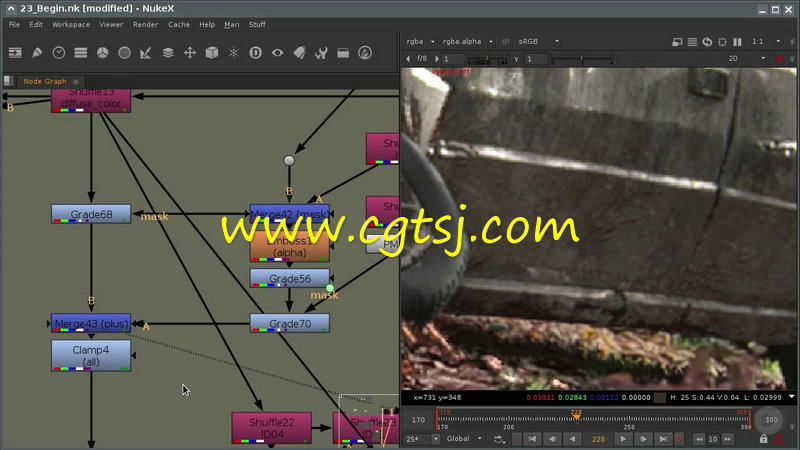Open the Draw nodes pencil menu
The image size is (800, 450).
click(37, 53)
